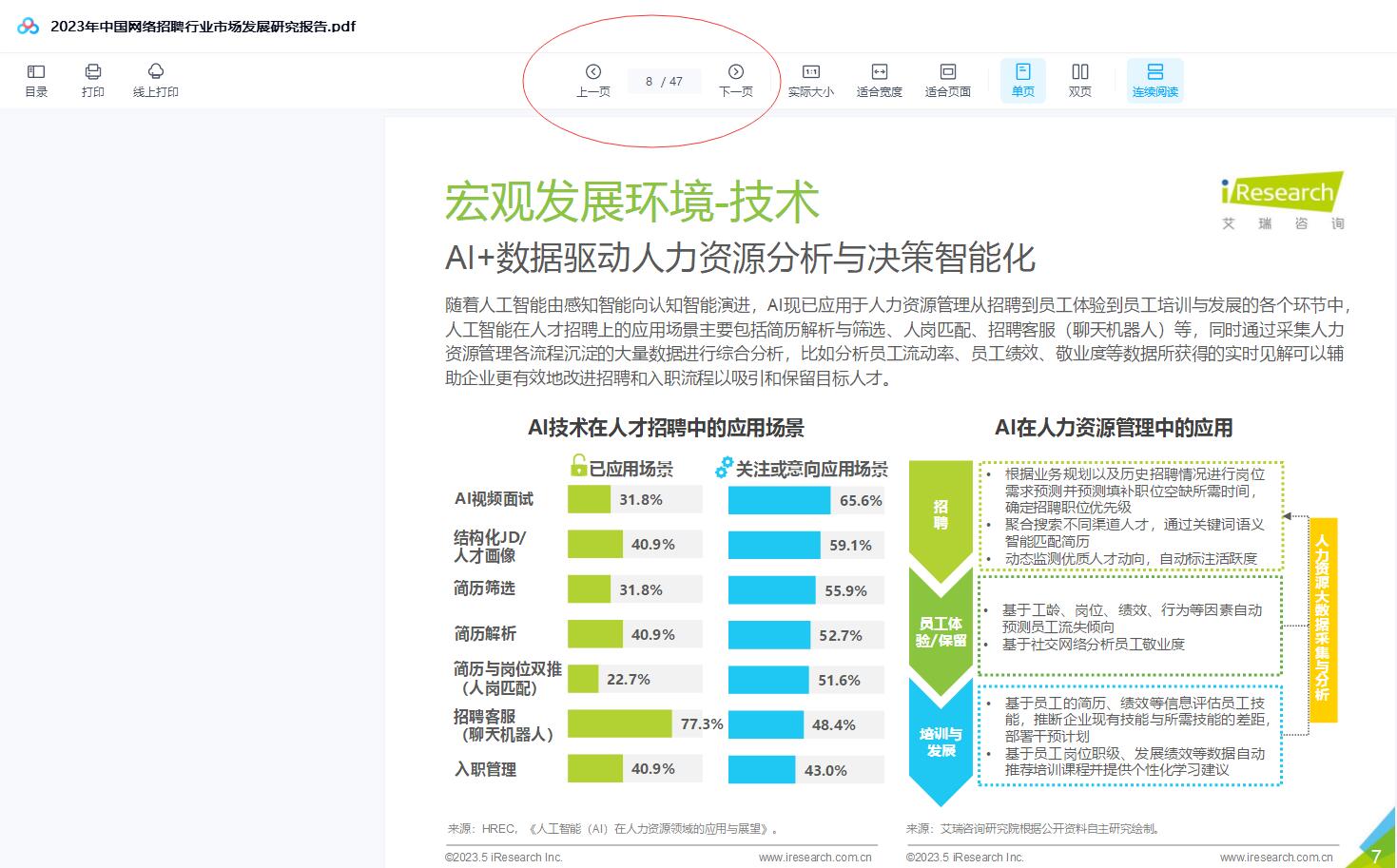1397x868 pixels.
Task: Click the yellow 人力资源大数据采集与分析 box
Action: tap(1323, 619)
